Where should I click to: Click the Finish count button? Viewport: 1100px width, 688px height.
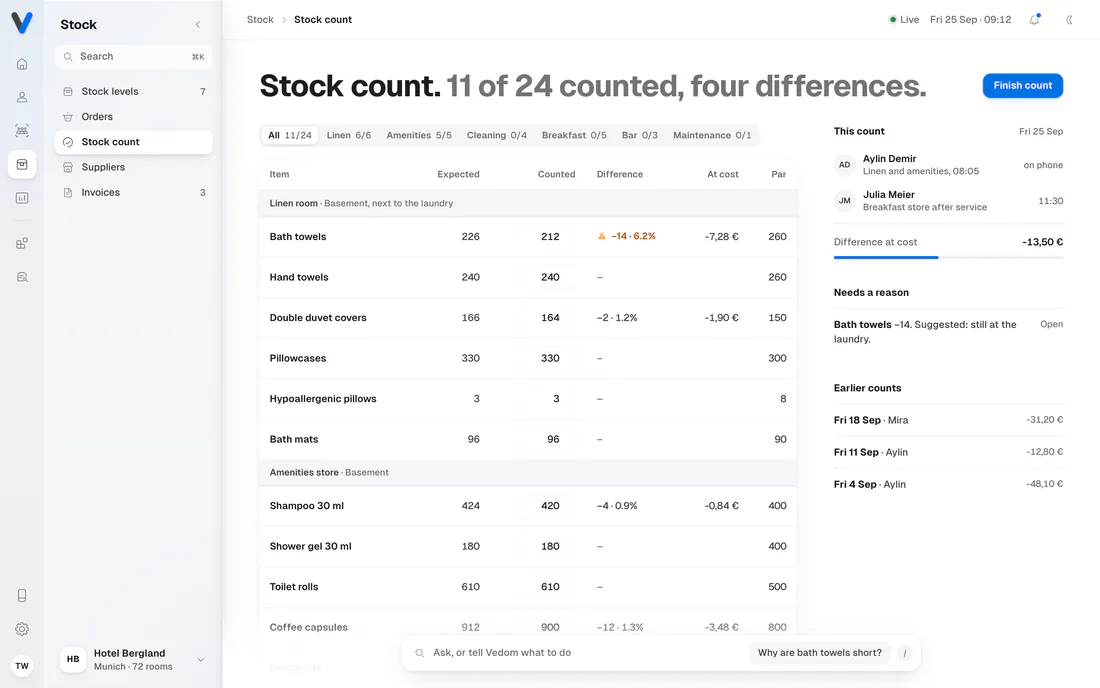[x=1022, y=86]
